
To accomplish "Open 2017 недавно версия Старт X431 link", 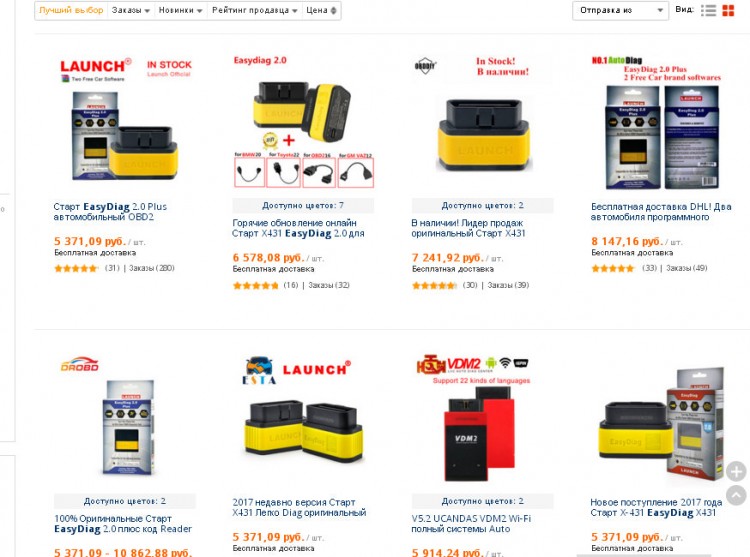I will pos(299,507).
